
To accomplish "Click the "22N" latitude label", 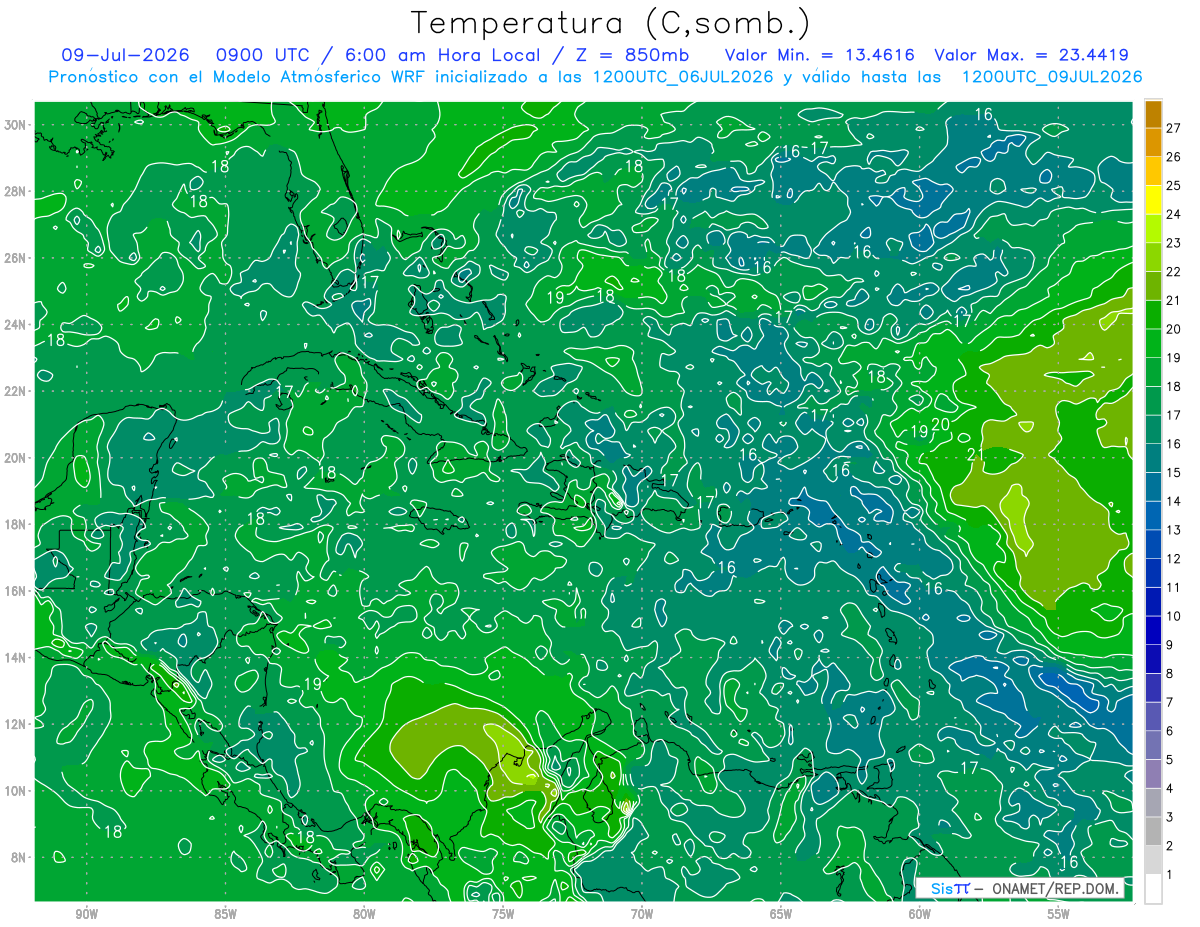I will pos(16,391).
